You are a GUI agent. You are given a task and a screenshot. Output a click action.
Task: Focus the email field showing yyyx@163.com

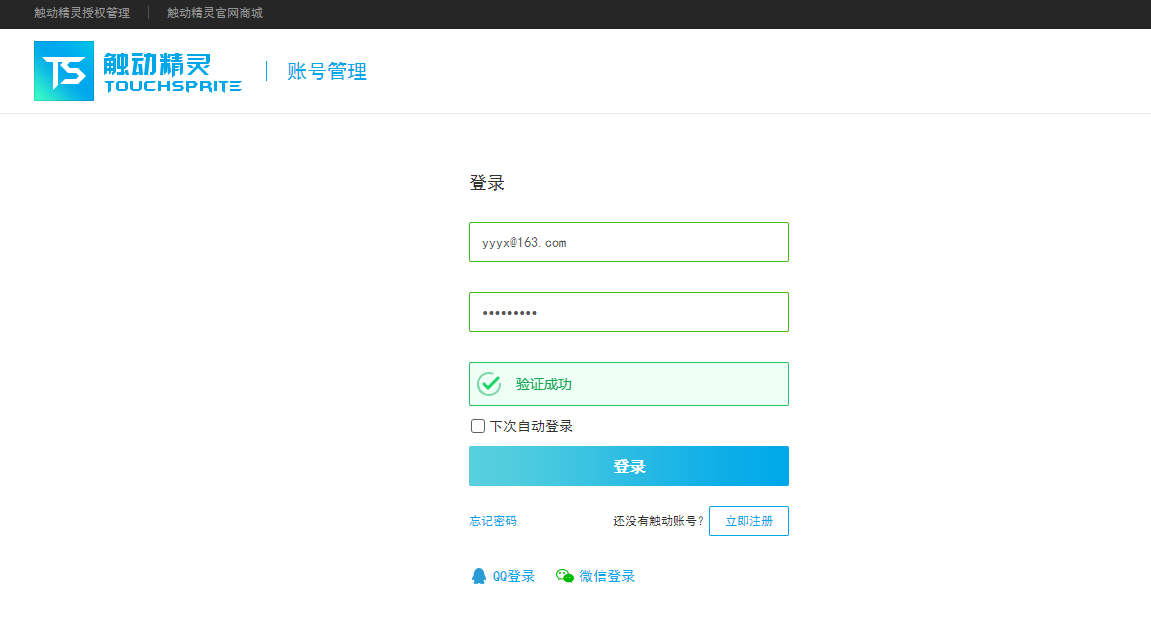628,242
